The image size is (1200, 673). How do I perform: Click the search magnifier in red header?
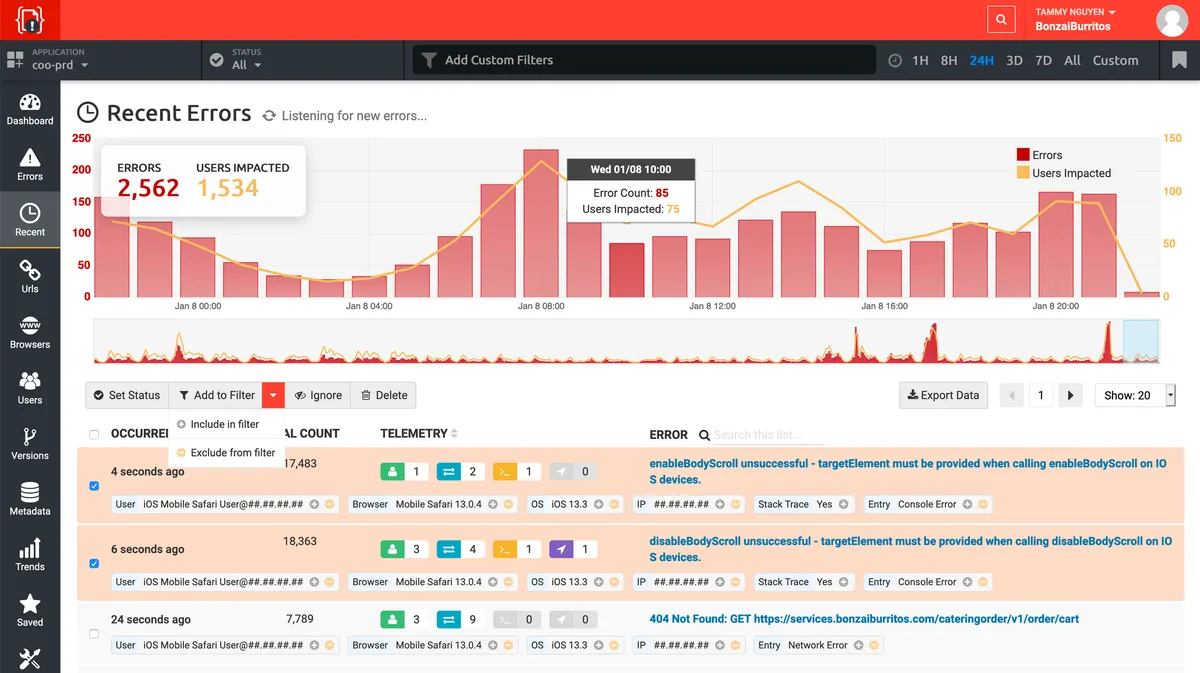pos(999,20)
